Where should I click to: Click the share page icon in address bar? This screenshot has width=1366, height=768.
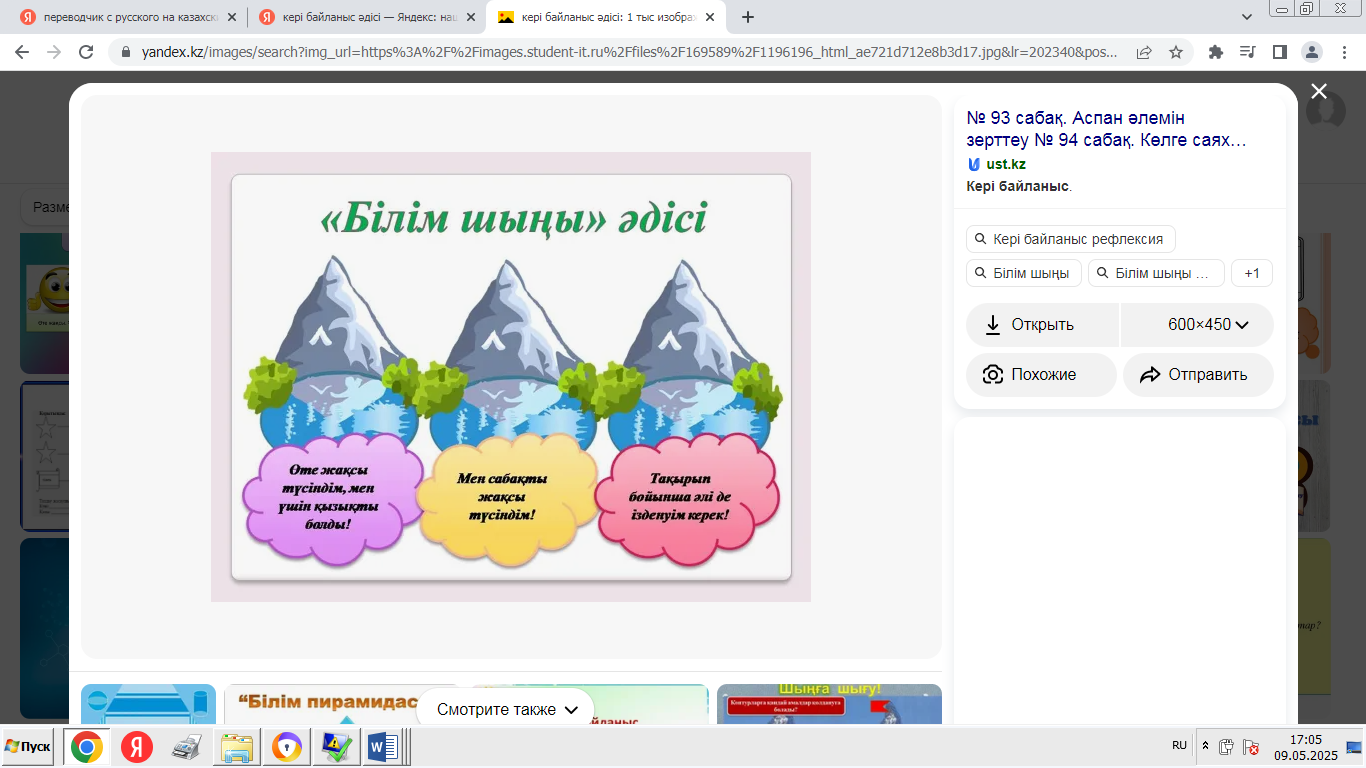click(1144, 52)
